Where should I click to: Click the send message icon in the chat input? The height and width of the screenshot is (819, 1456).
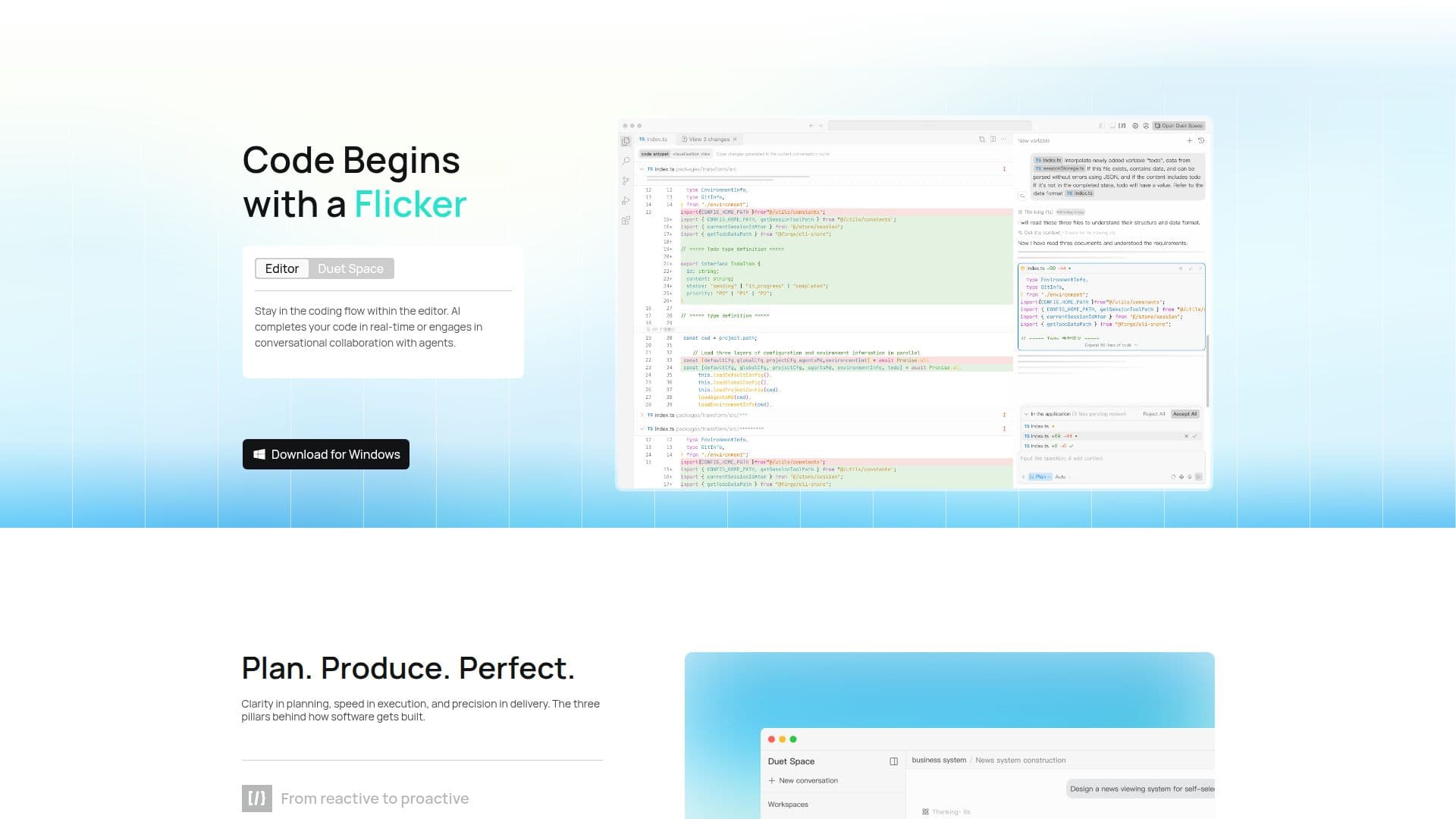click(1198, 477)
